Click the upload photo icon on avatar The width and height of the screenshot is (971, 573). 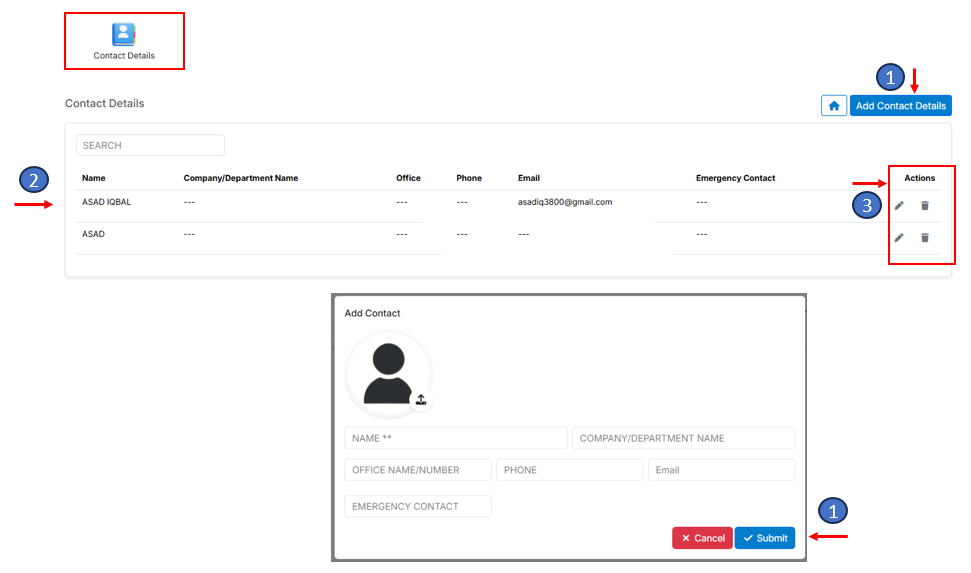421,399
